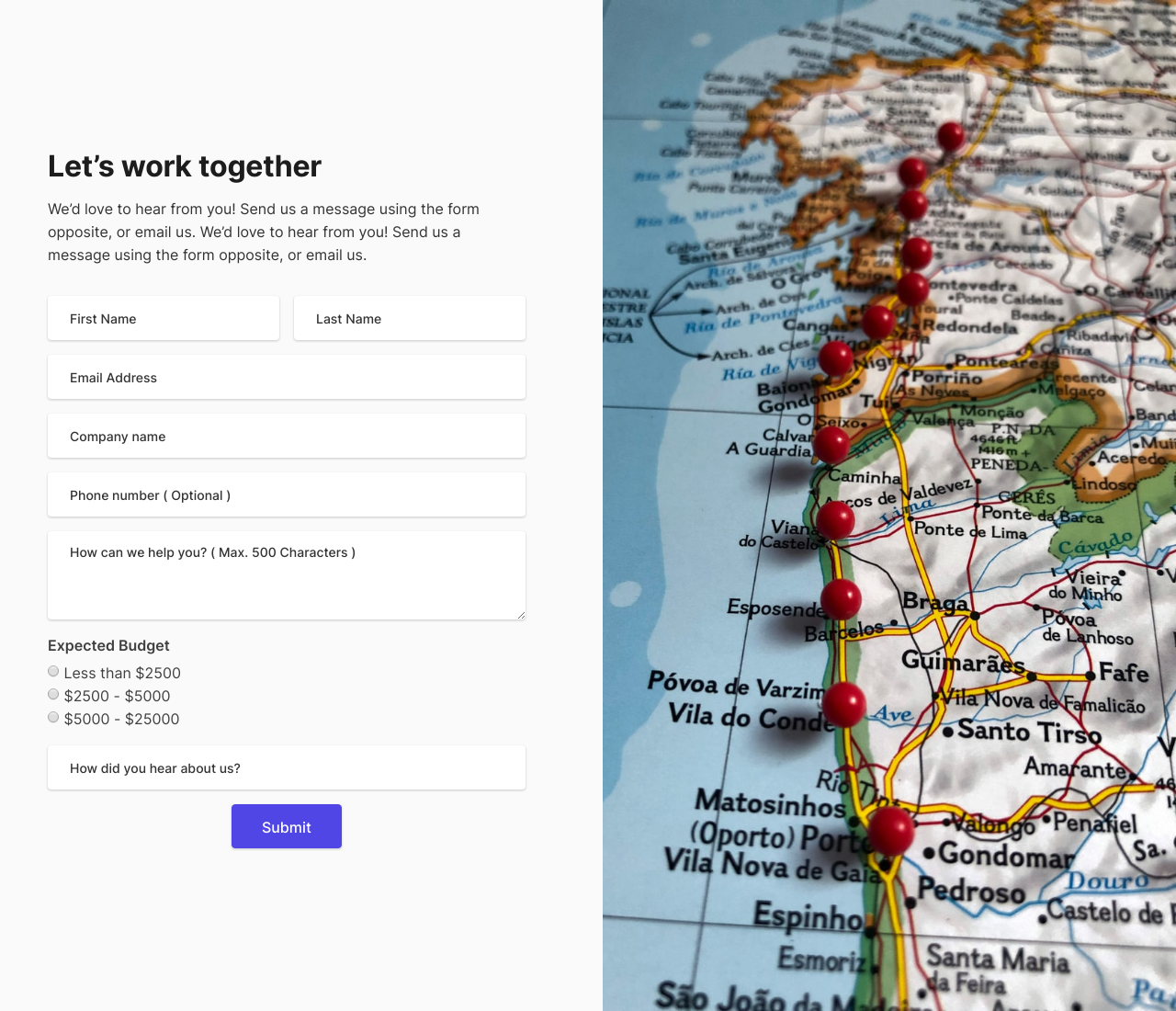Viewport: 1176px width, 1011px height.
Task: Click the 'How did you hear about us?' field
Action: coord(287,767)
